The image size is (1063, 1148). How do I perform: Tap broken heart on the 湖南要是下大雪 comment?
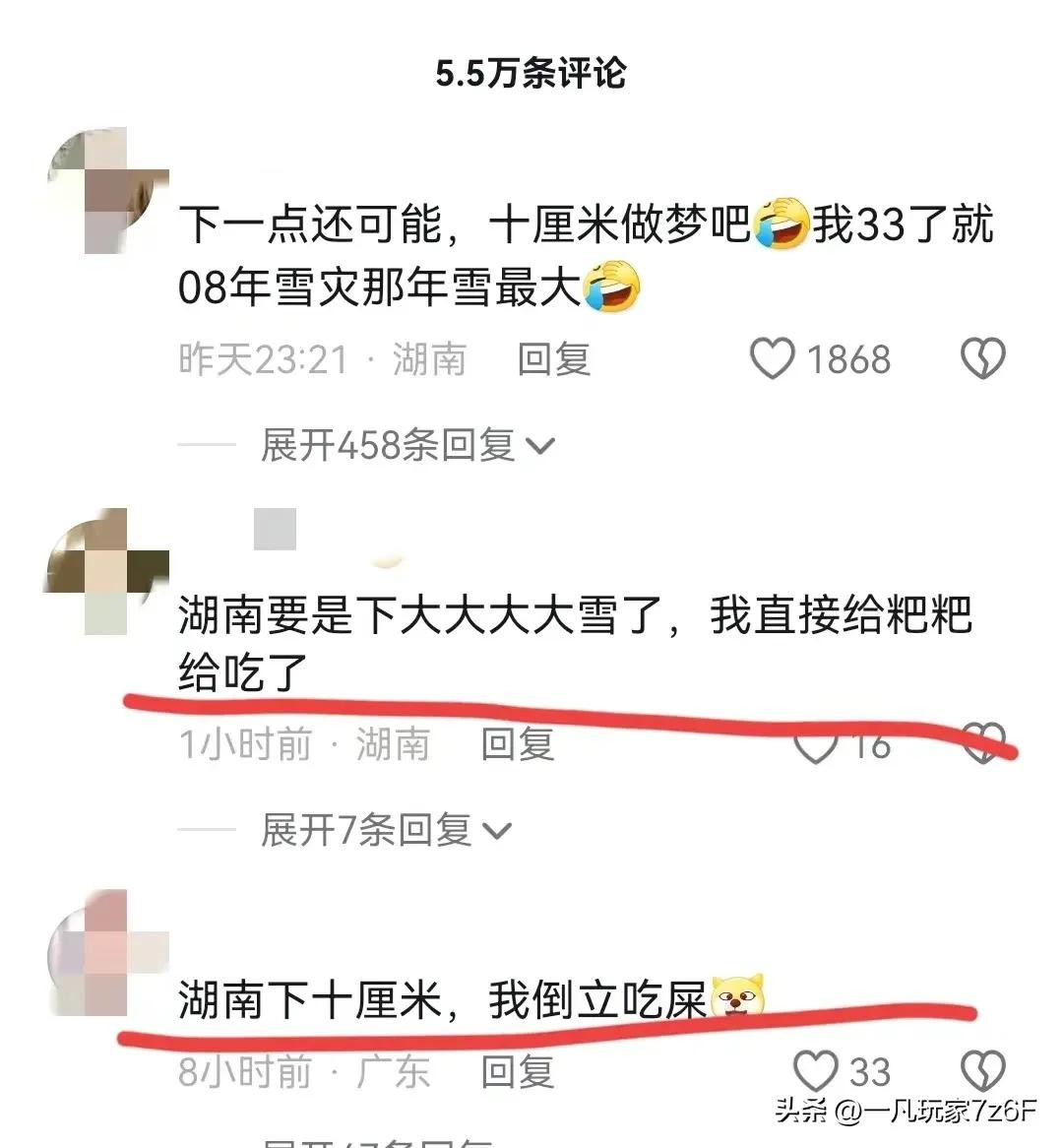(982, 744)
